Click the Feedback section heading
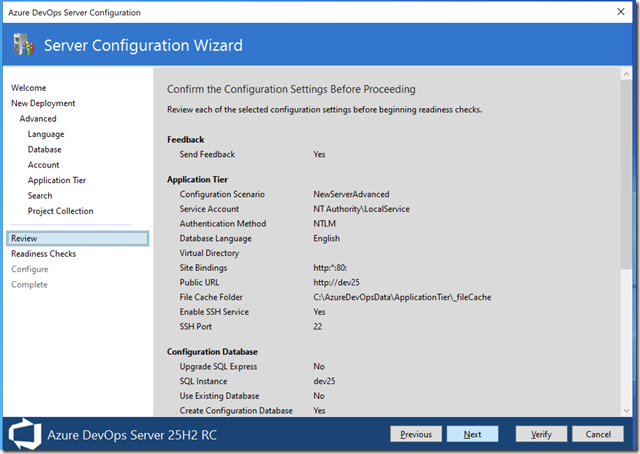The height and width of the screenshot is (454, 640). 186,140
